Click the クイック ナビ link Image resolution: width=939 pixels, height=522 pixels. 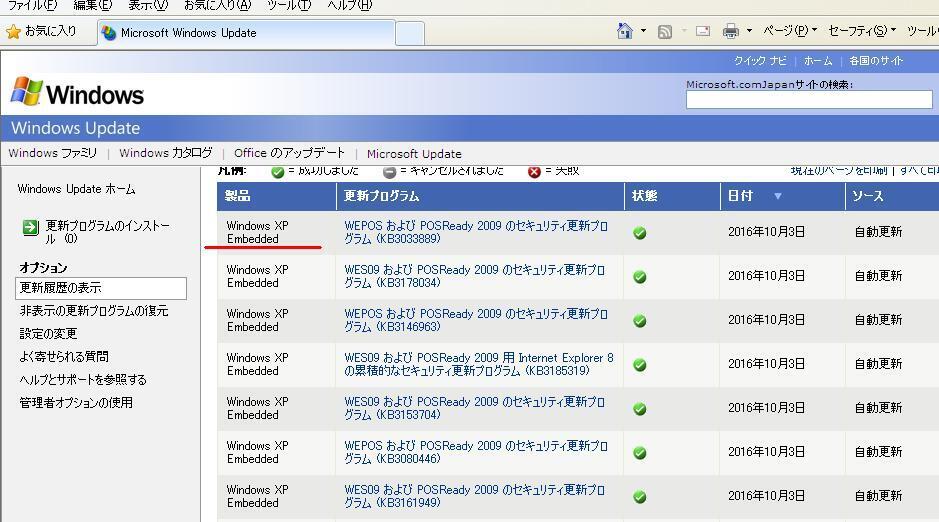click(761, 61)
